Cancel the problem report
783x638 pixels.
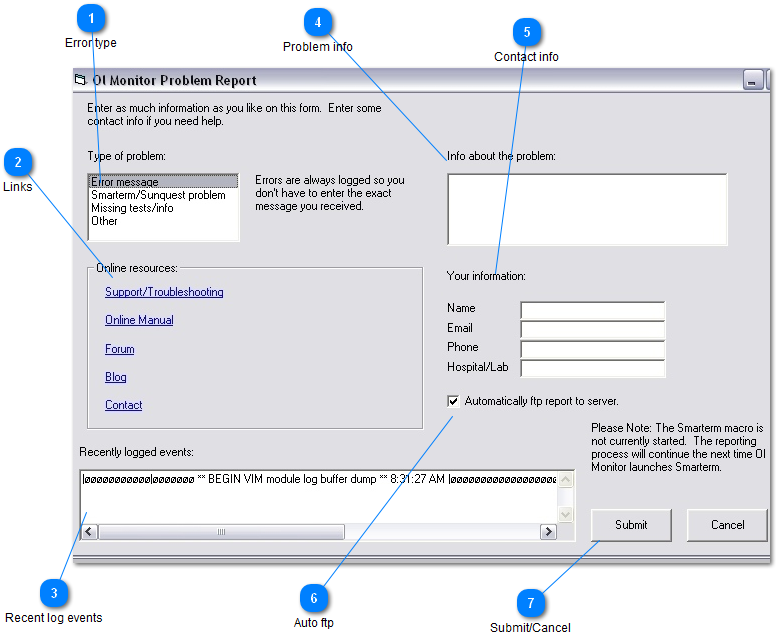[727, 525]
